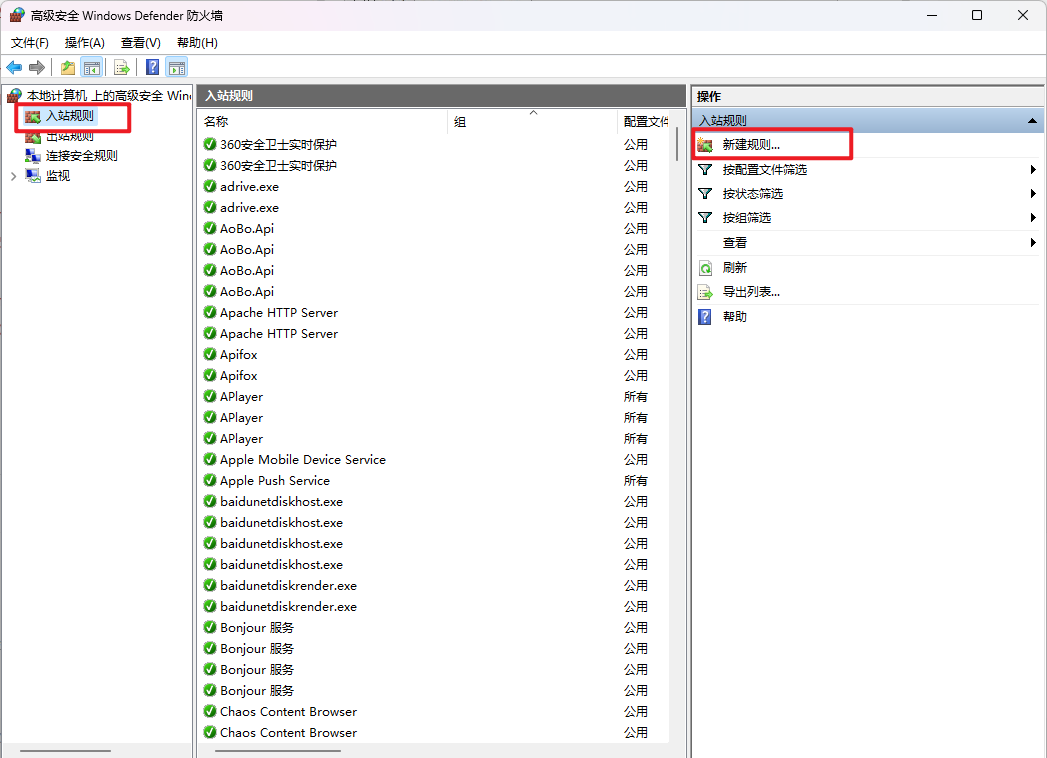The width and height of the screenshot is (1047, 758).
Task: Click 按组筛选 action text
Action: tap(747, 218)
